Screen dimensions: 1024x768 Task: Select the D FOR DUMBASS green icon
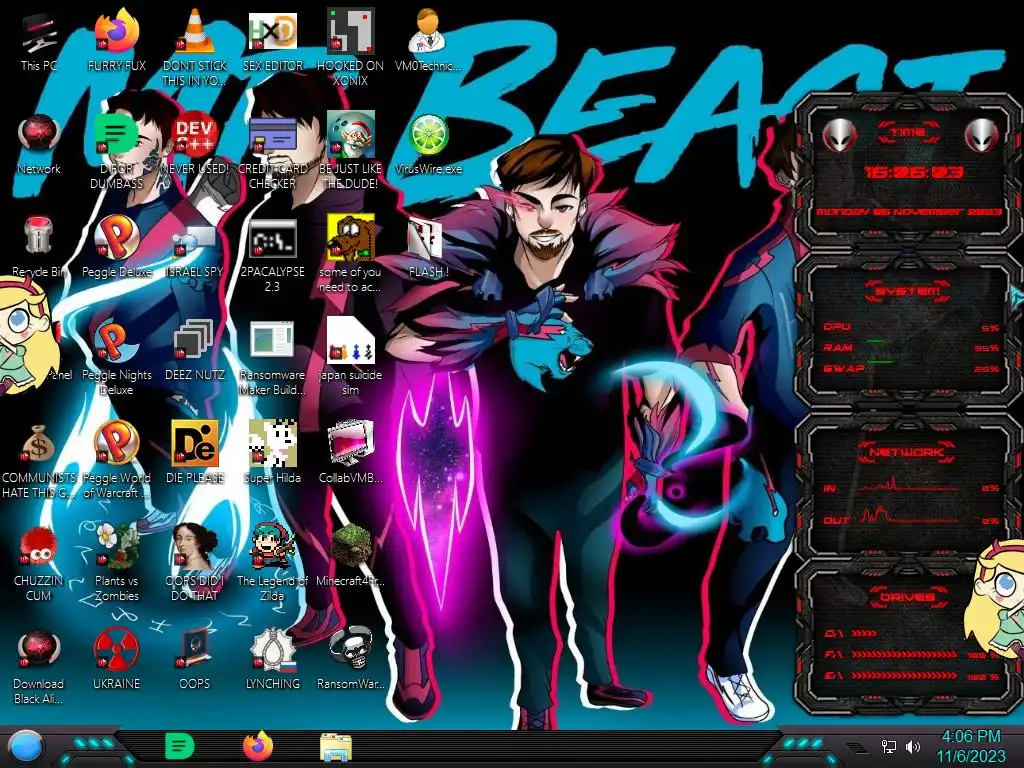click(116, 152)
